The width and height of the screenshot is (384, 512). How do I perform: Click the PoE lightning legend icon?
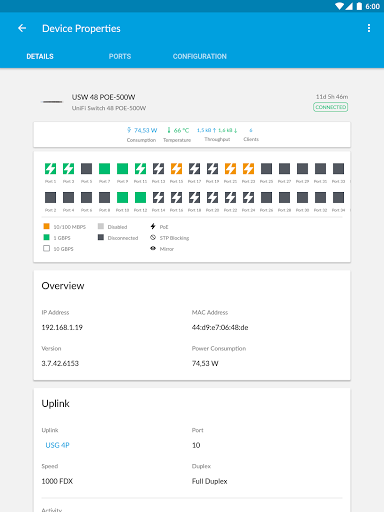pos(153,226)
